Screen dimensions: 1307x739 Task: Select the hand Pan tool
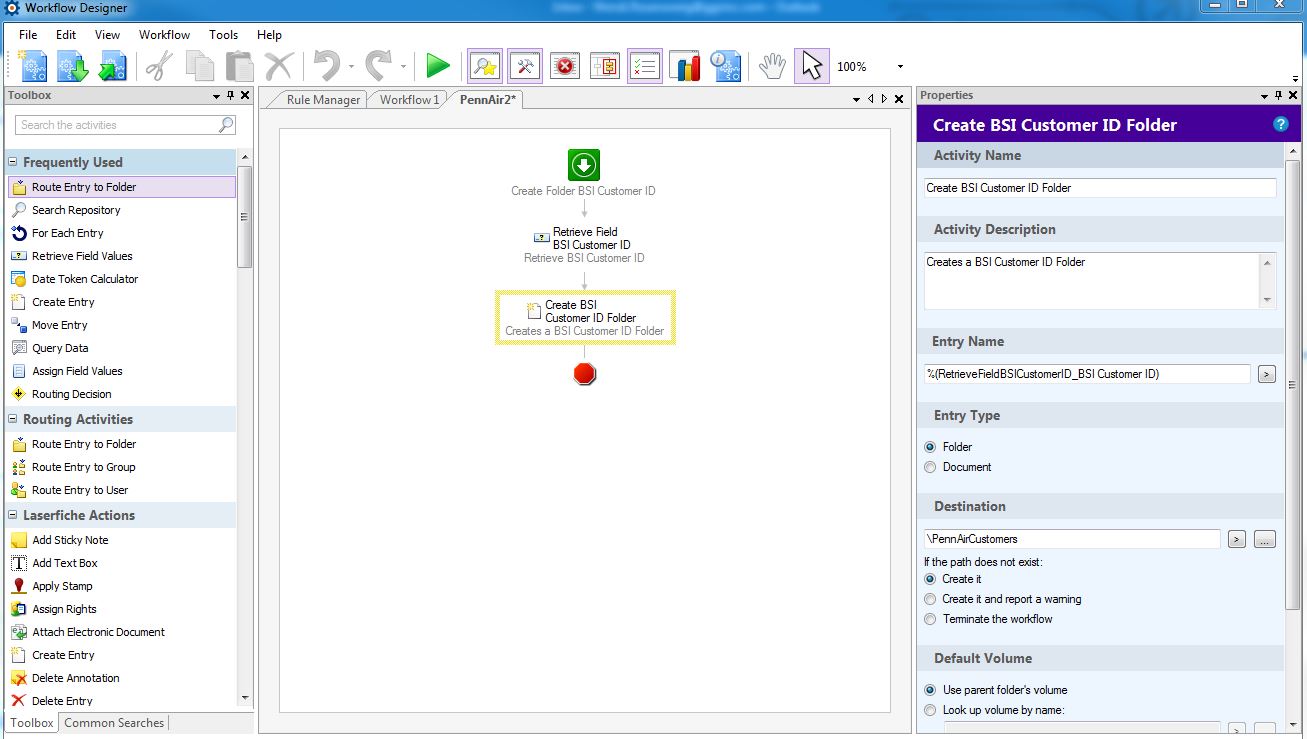(x=771, y=66)
